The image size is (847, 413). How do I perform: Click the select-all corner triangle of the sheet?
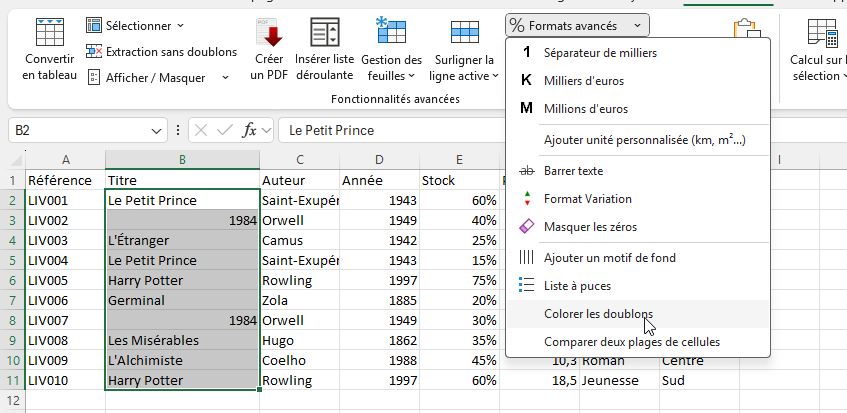click(x=16, y=160)
